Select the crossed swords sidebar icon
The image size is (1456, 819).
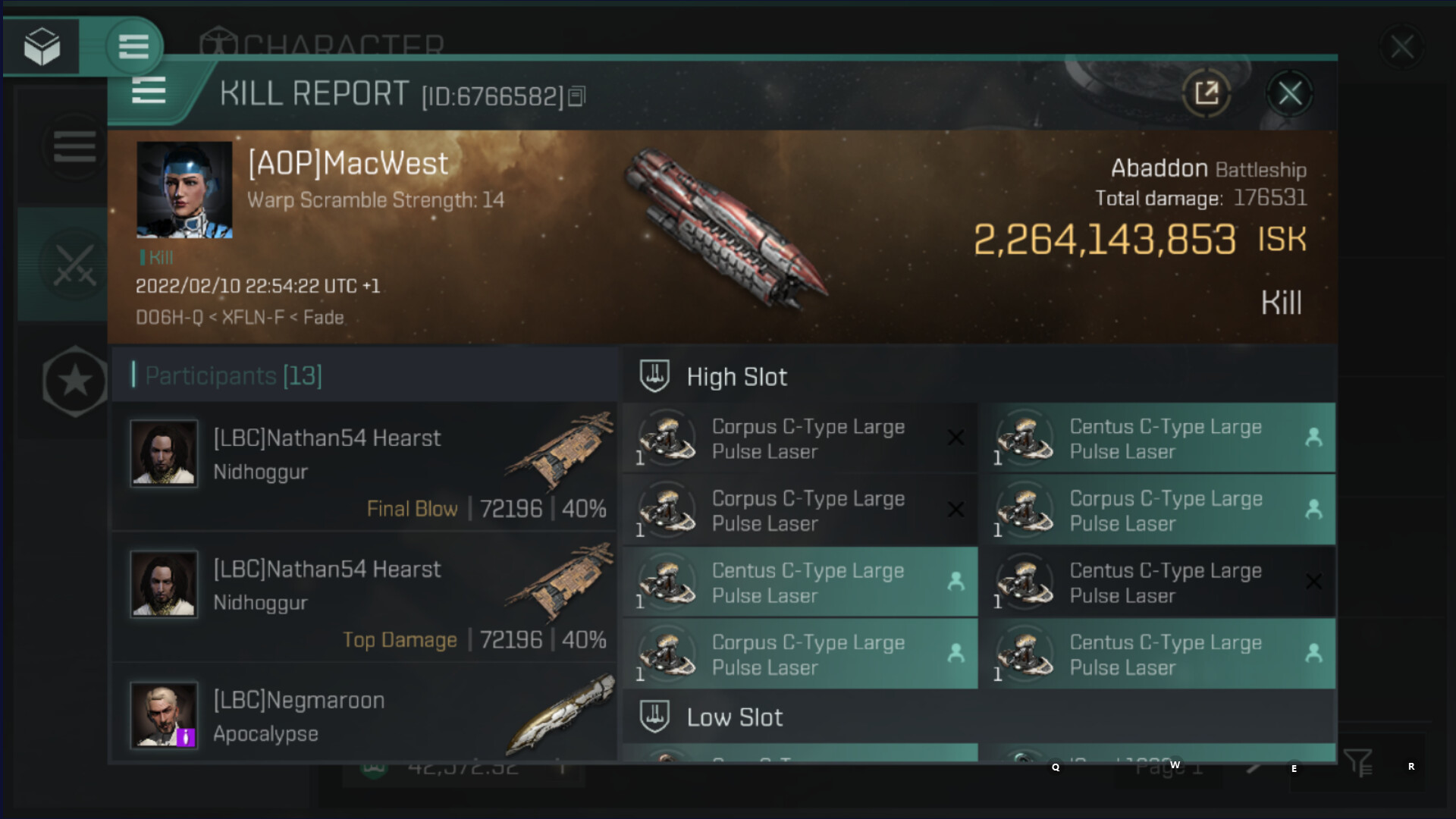pyautogui.click(x=74, y=265)
